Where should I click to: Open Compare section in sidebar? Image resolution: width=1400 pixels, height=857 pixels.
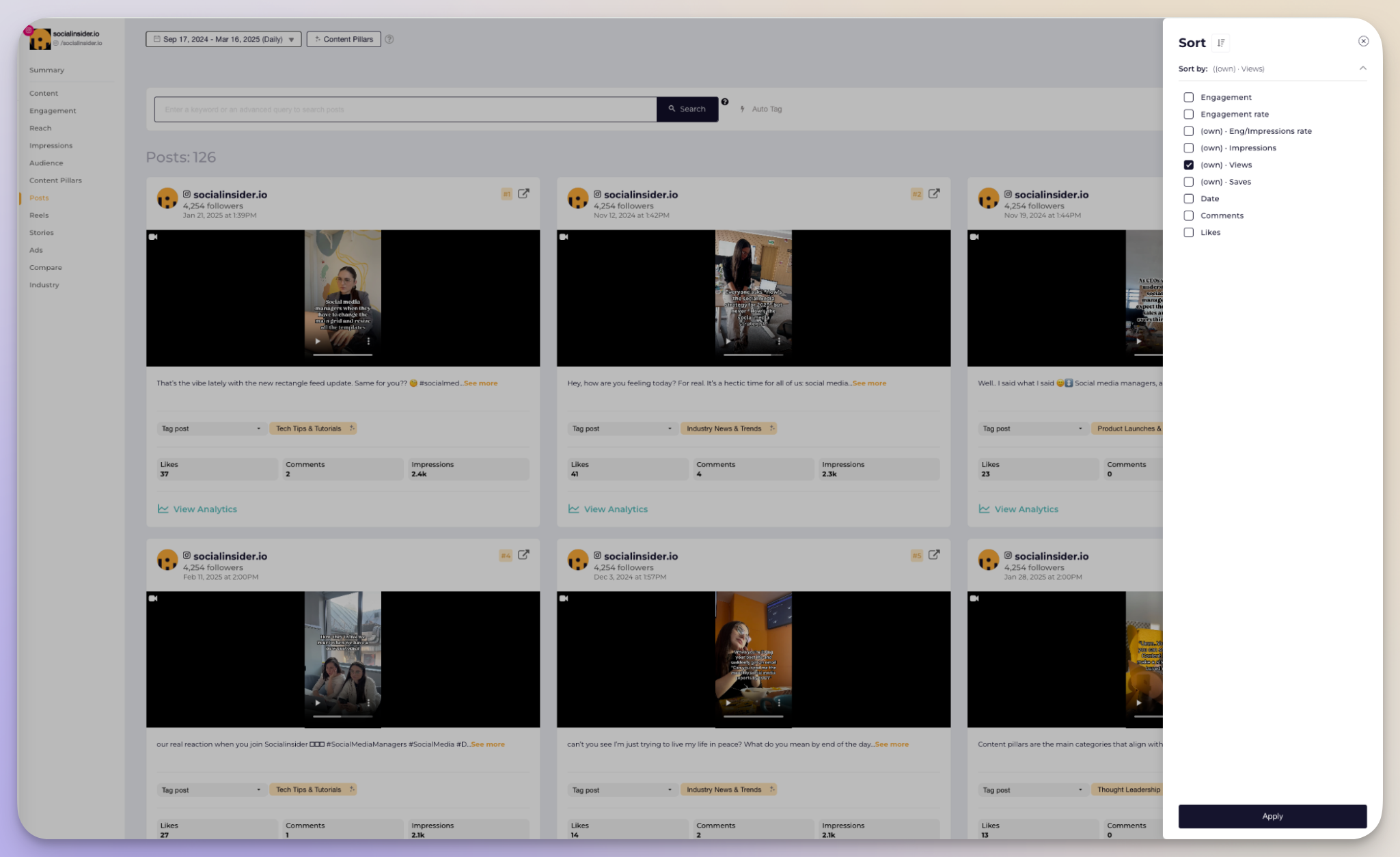point(45,267)
